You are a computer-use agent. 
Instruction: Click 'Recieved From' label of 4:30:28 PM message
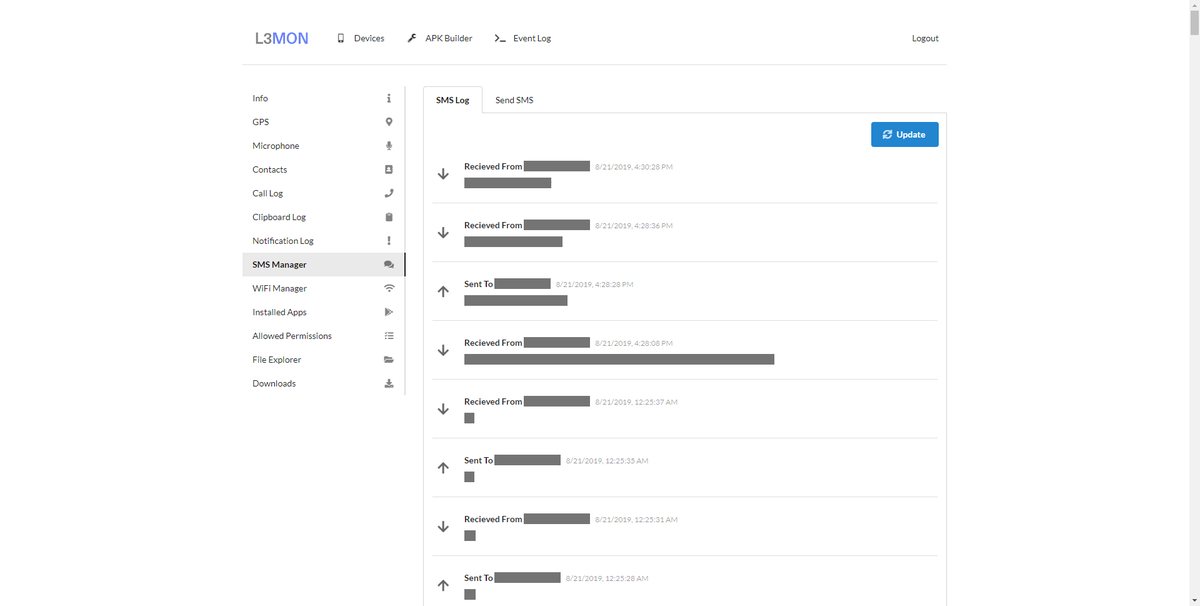493,166
